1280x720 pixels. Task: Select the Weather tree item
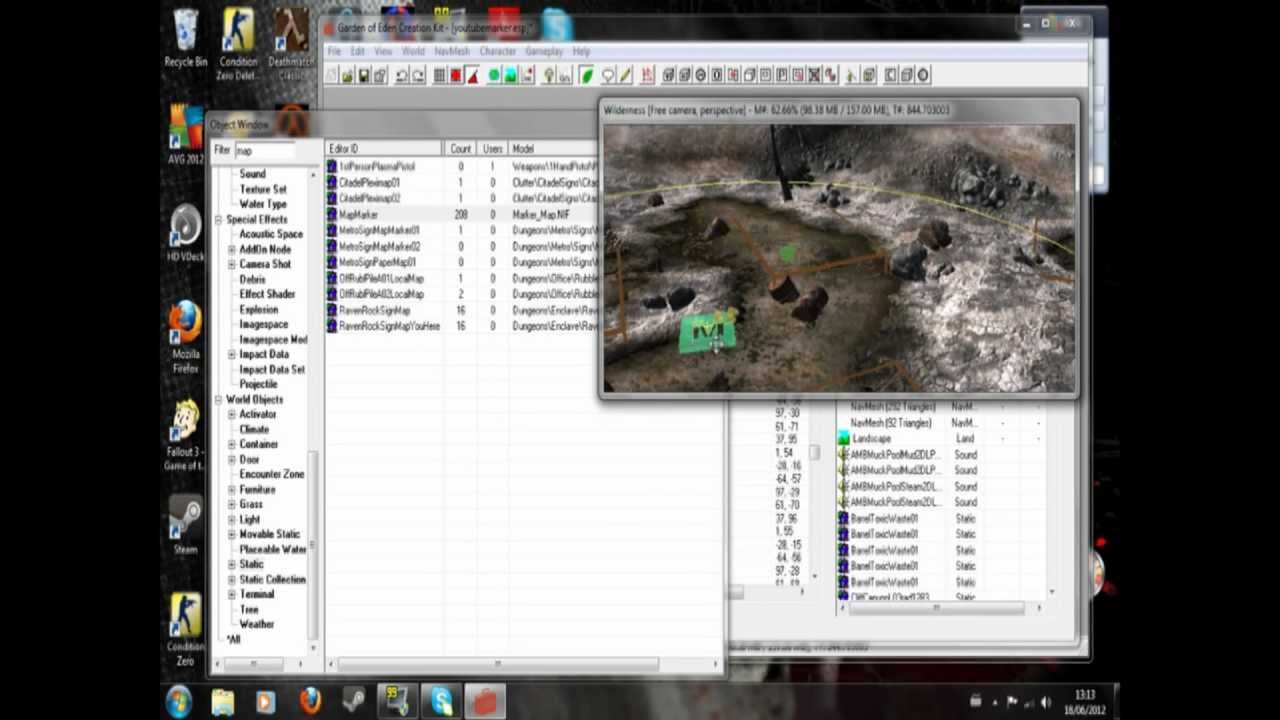click(x=256, y=624)
